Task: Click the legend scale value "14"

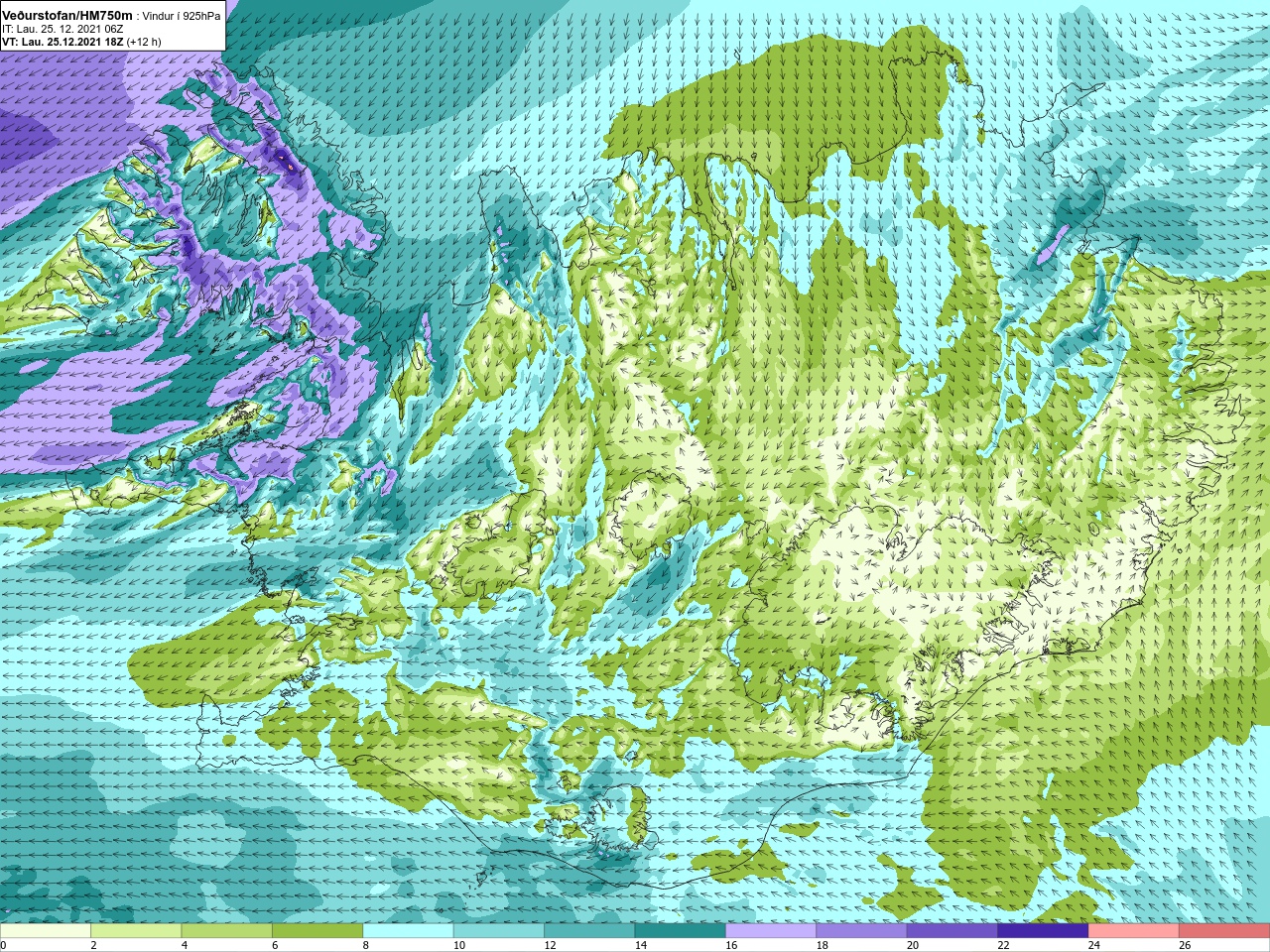Action: (641, 945)
